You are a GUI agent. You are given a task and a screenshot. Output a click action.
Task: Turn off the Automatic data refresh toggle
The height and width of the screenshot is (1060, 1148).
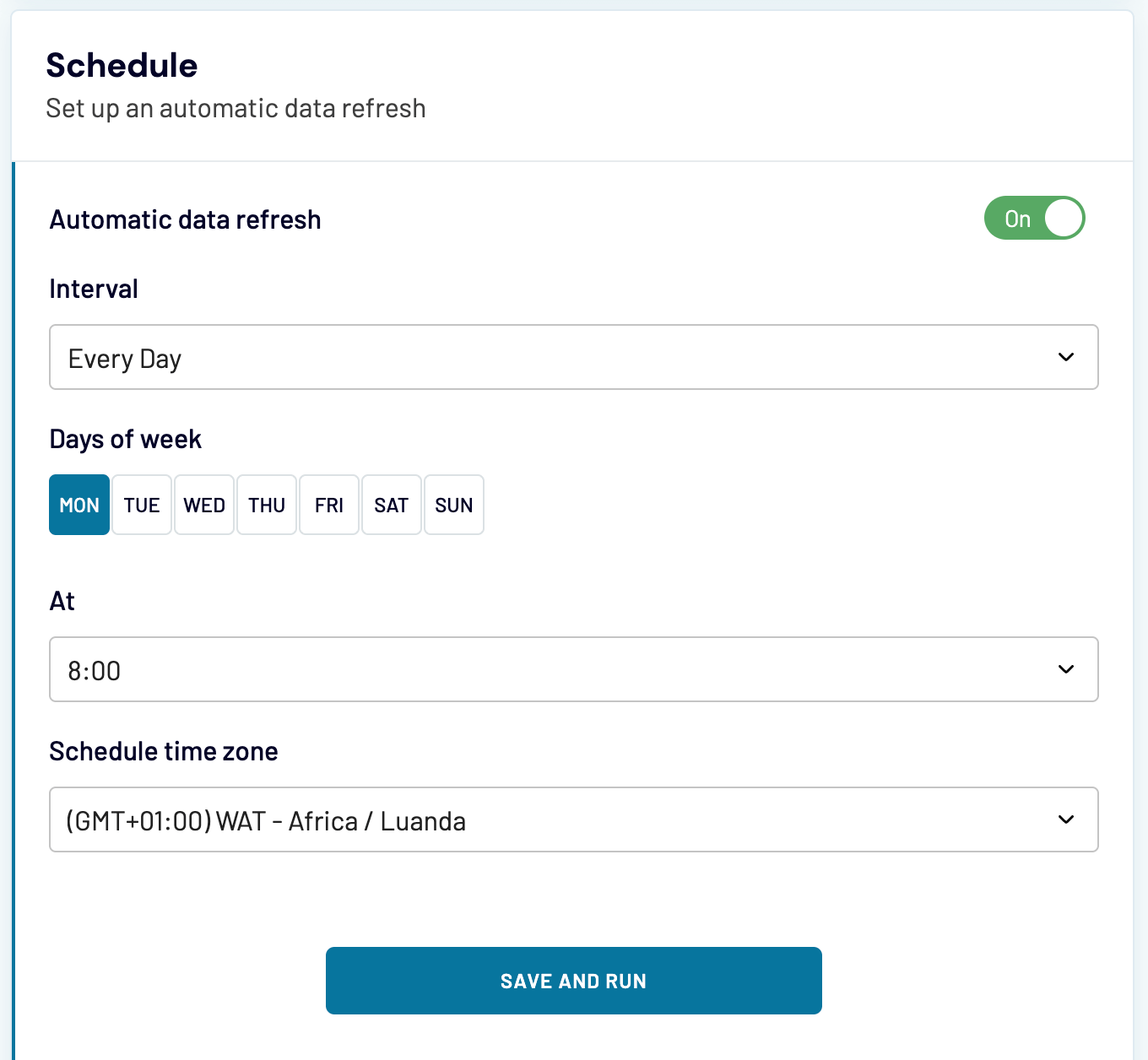coord(1034,218)
